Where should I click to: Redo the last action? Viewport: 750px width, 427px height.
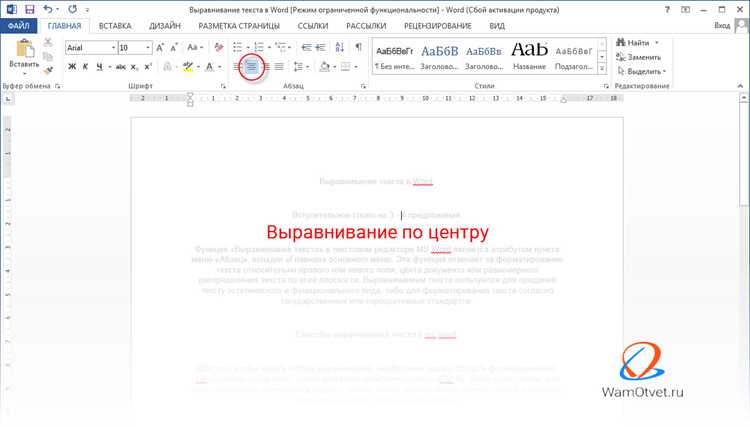point(72,9)
